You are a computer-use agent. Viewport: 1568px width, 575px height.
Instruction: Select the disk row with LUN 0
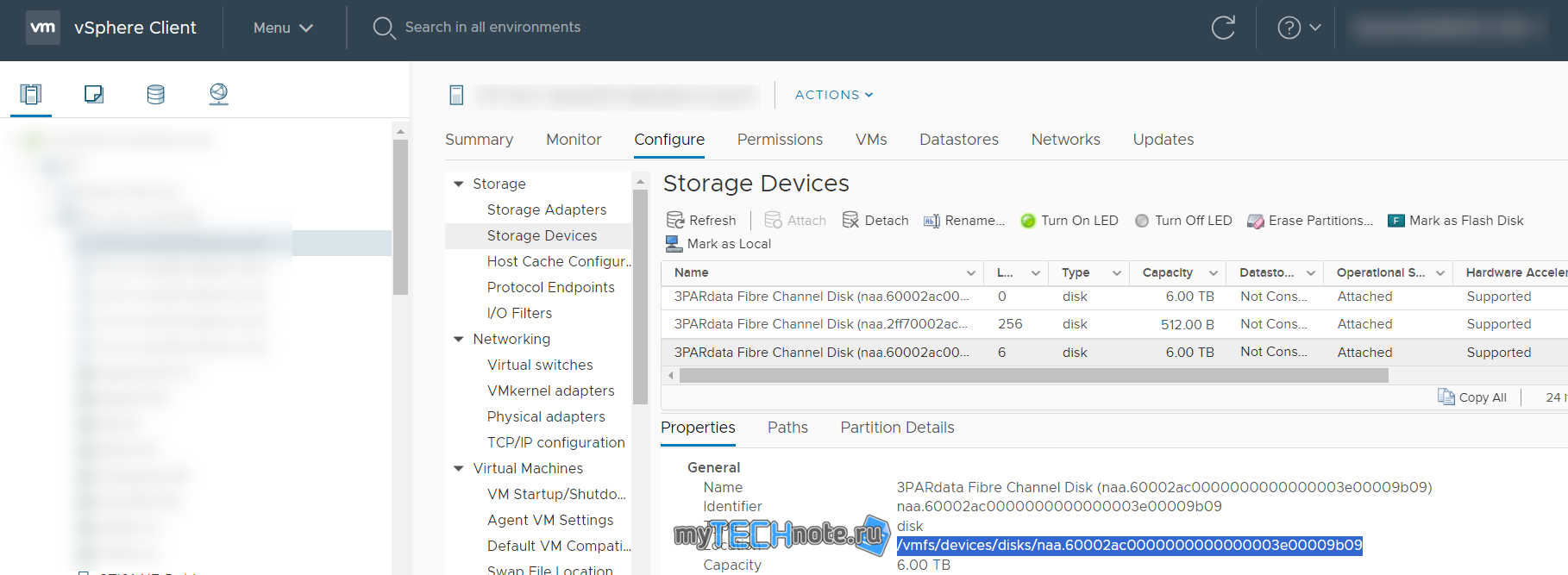[1114, 297]
